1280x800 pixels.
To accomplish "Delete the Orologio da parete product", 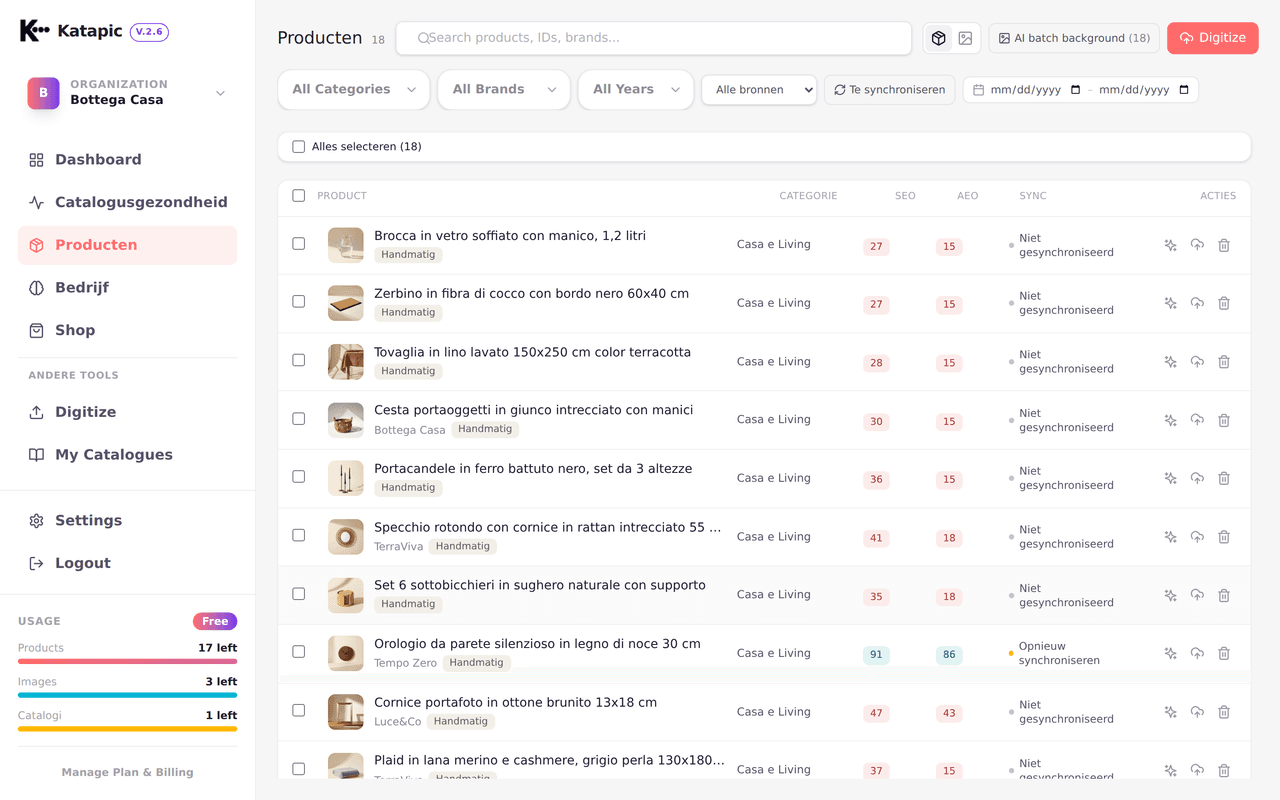I will tap(1224, 653).
